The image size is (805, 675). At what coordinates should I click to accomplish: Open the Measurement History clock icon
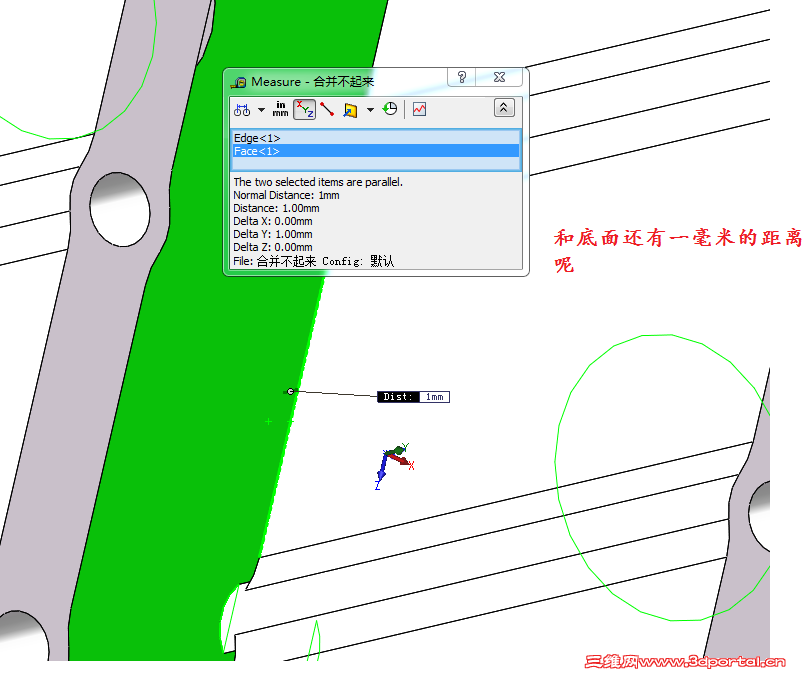coord(390,109)
